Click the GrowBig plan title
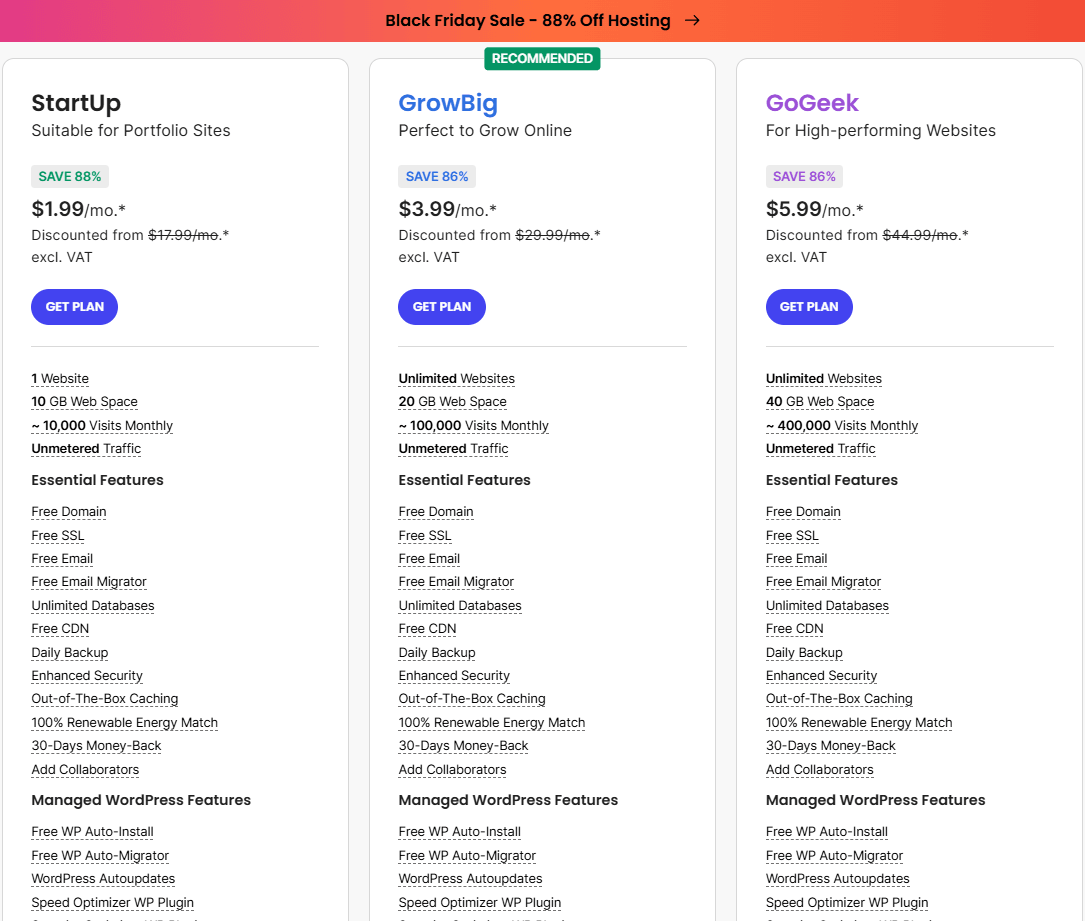 pos(448,103)
